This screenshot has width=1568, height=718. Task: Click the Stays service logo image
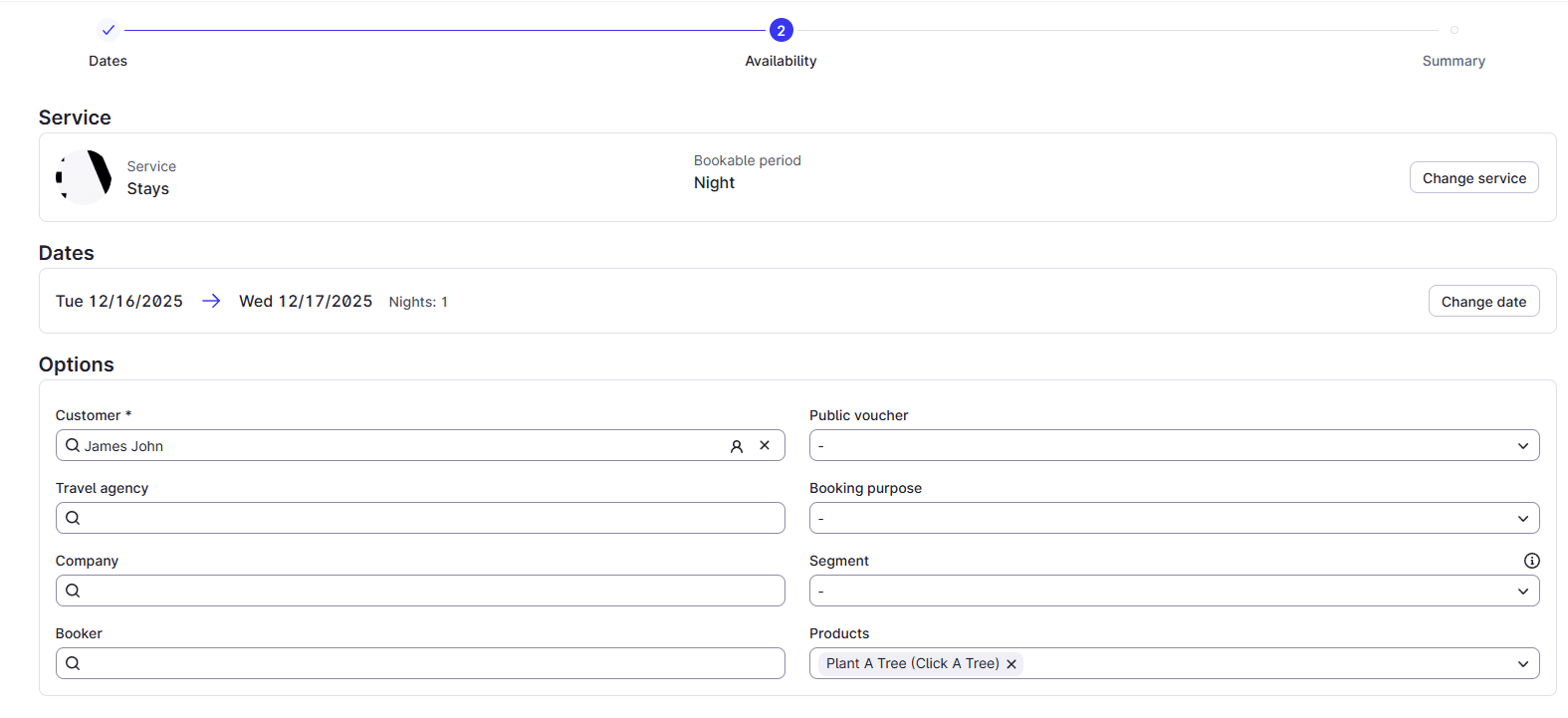[84, 177]
